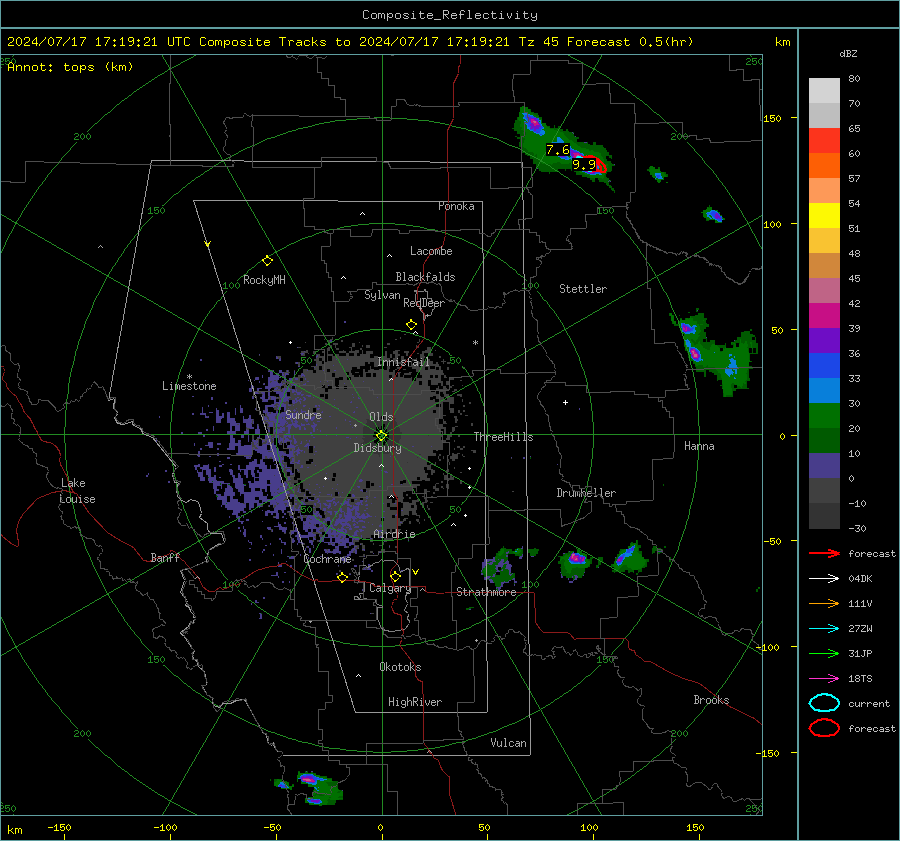
Task: Select the purple 39 dBZ swatch
Action: (x=824, y=340)
